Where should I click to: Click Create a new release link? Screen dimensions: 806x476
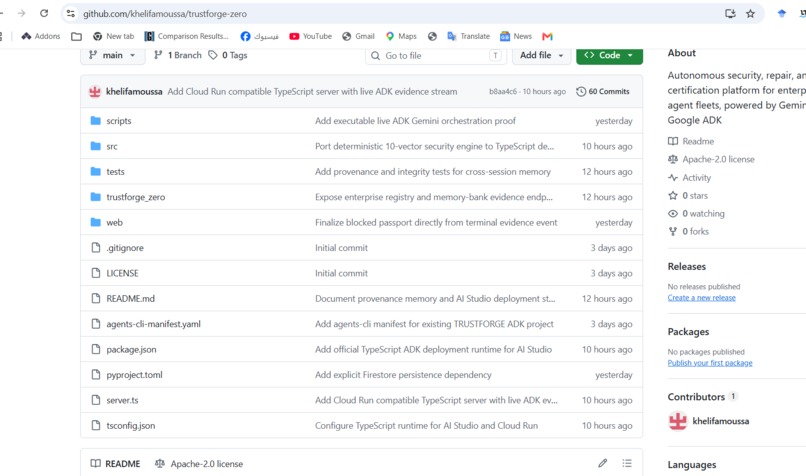coord(701,298)
